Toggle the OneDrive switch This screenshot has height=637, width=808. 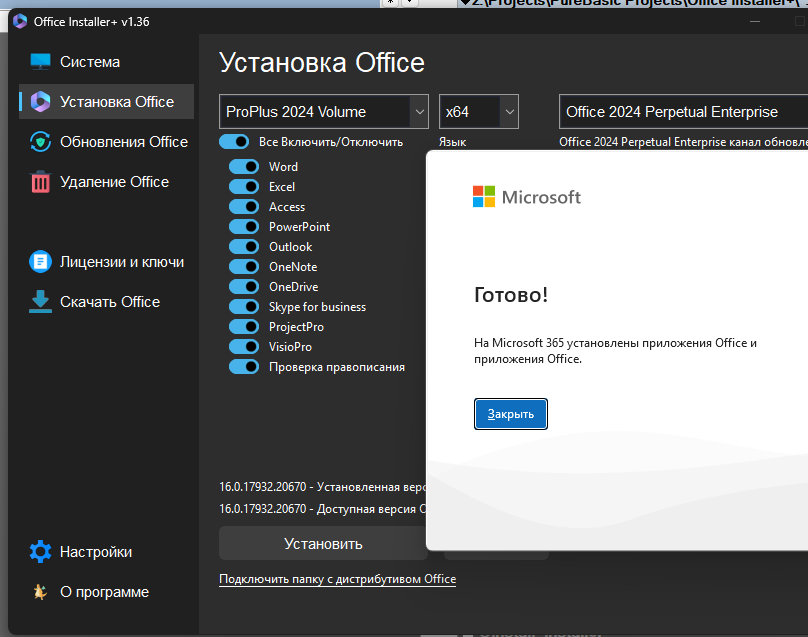coord(244,287)
